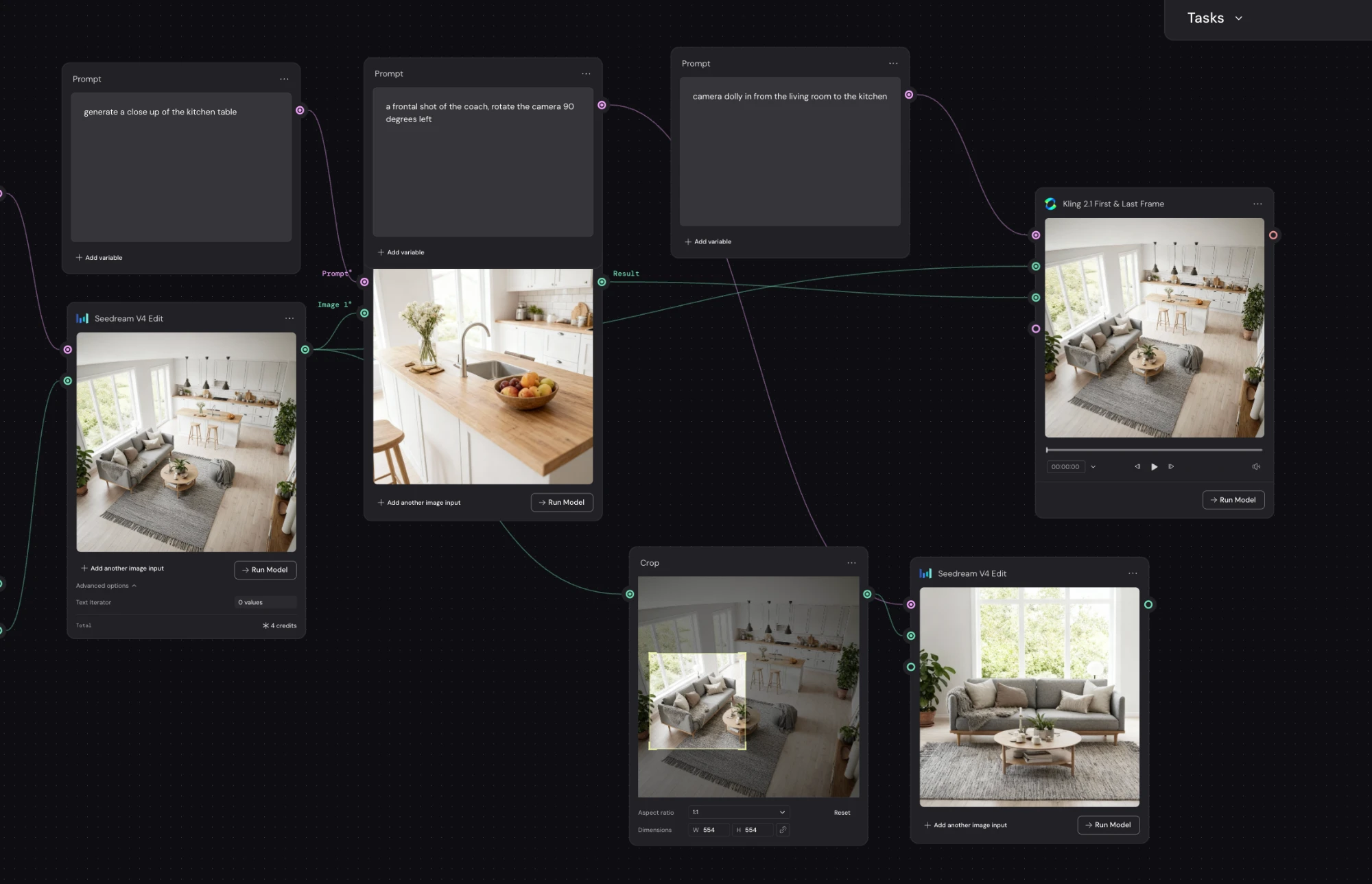Viewport: 1372px width, 884px height.
Task: Step to previous frame in Kling player
Action: point(1137,467)
